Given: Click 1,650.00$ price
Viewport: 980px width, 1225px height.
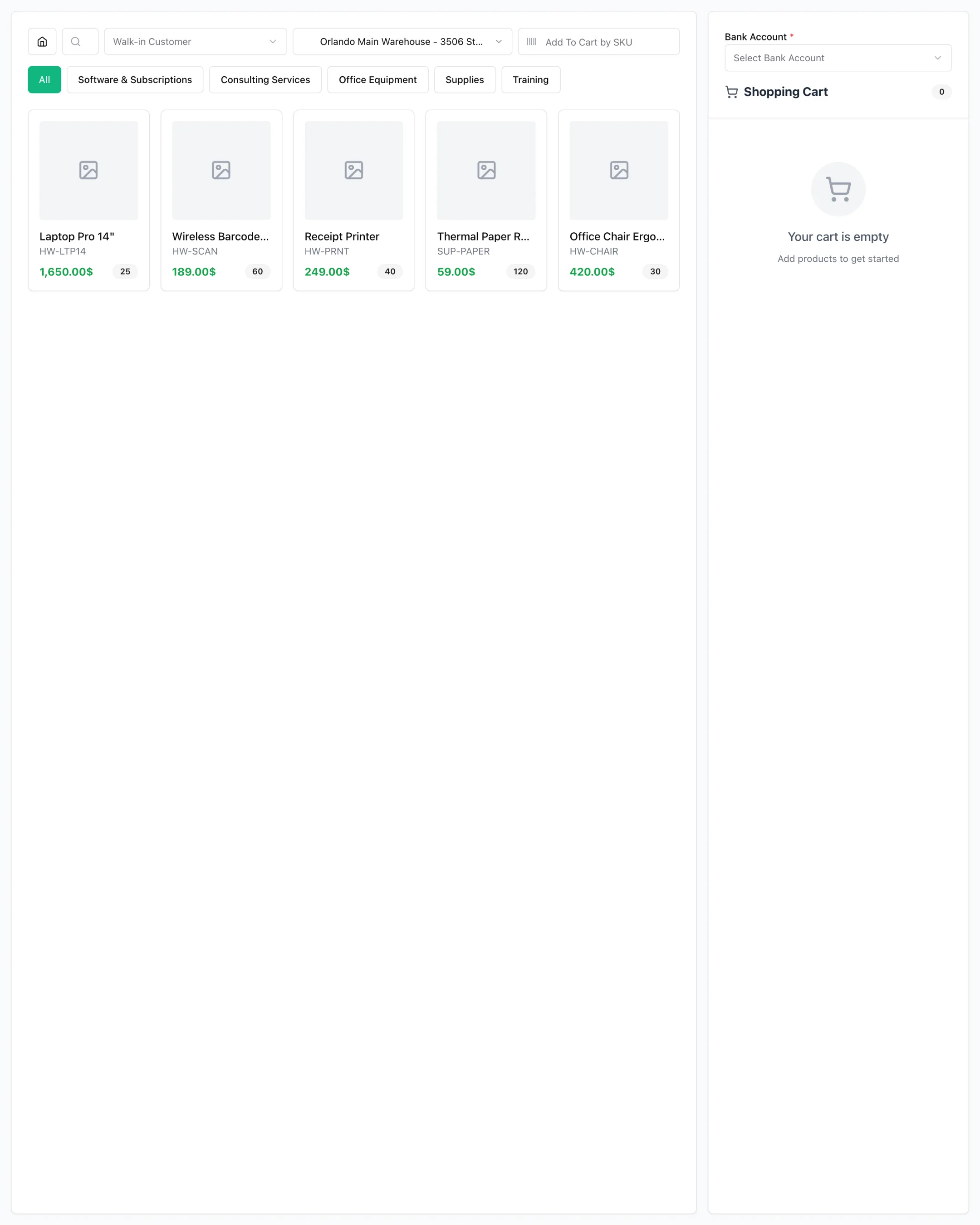Looking at the screenshot, I should [67, 272].
